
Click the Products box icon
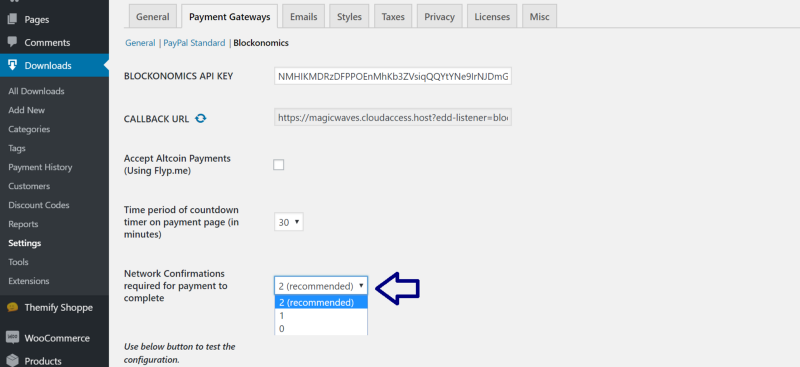[x=12, y=360]
